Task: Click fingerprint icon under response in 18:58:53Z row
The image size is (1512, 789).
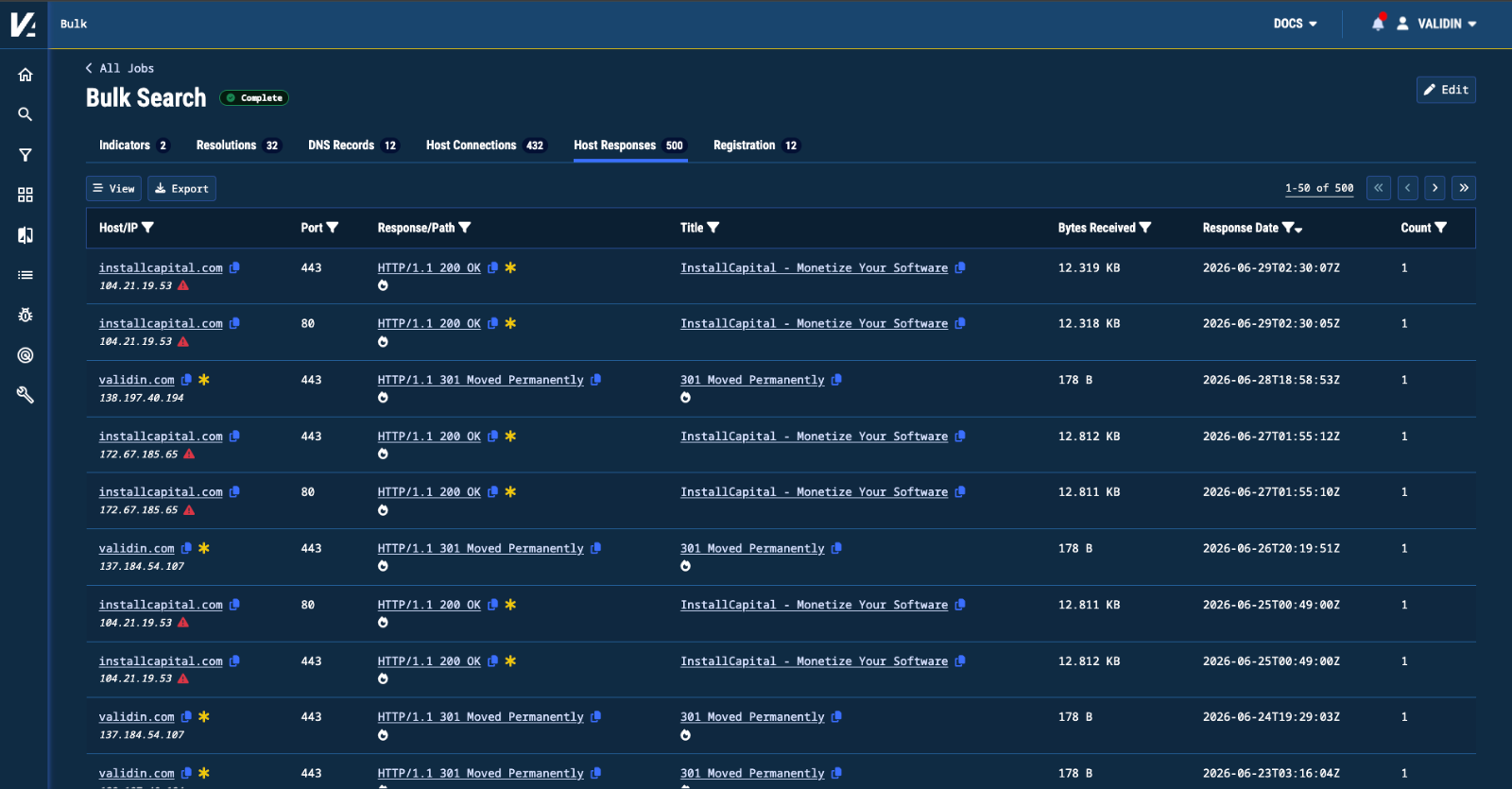Action: coord(383,398)
